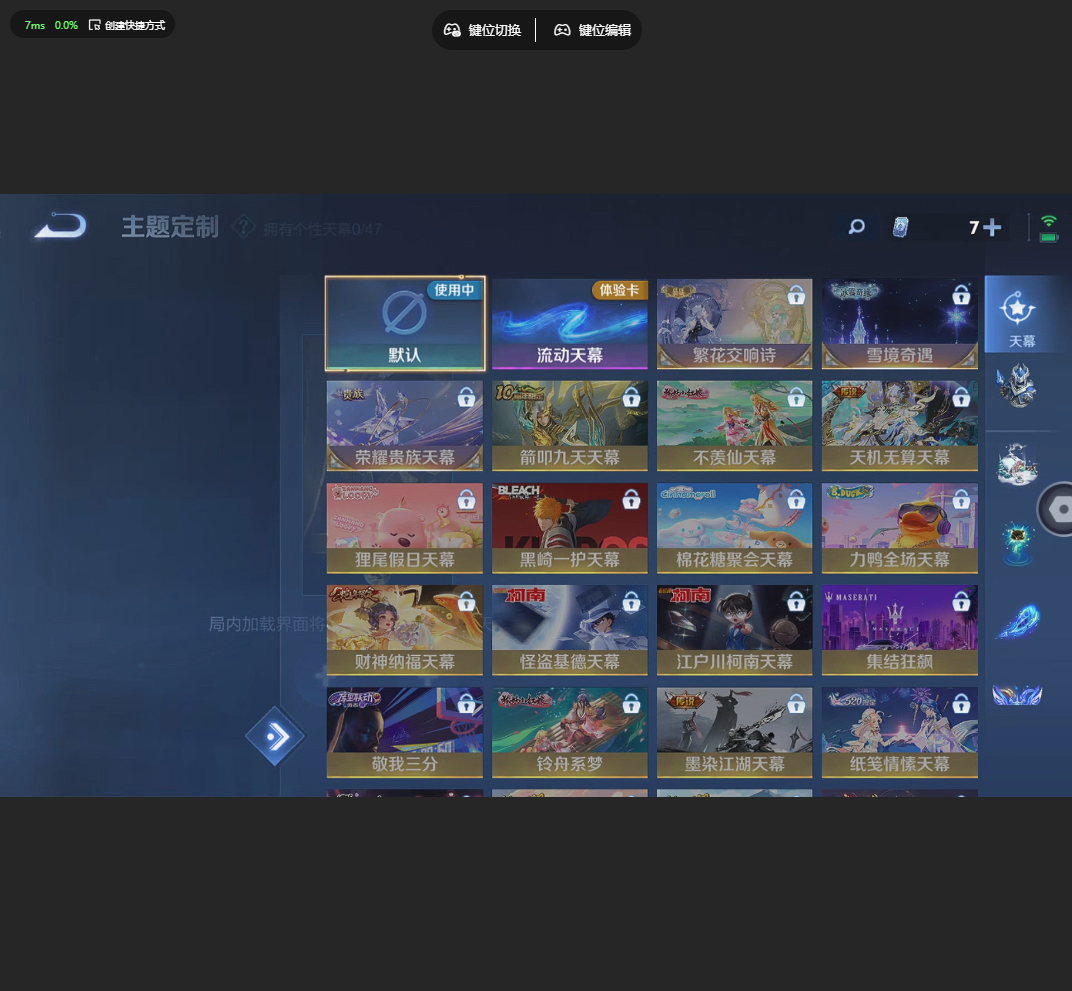Select the 力鸭全场天幕 card
1072x991 pixels.
[900, 528]
